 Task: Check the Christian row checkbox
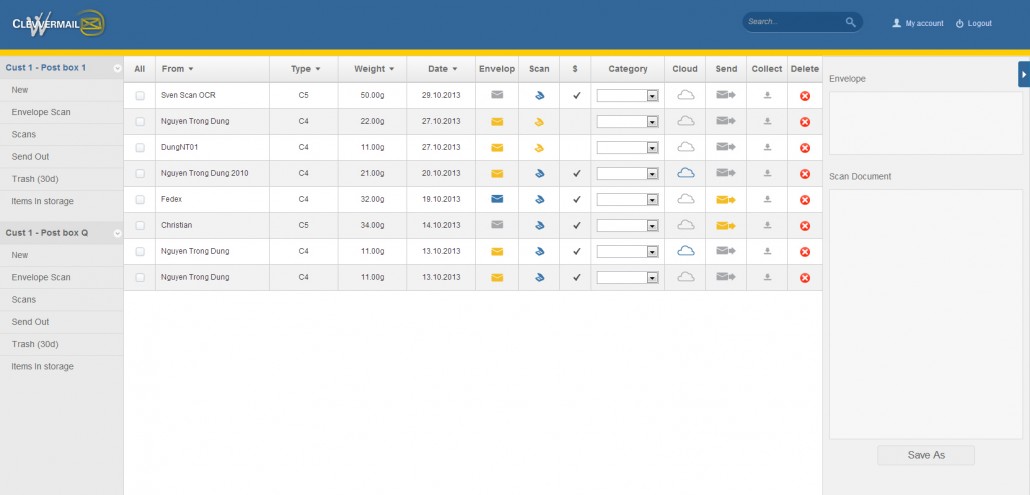(140, 225)
